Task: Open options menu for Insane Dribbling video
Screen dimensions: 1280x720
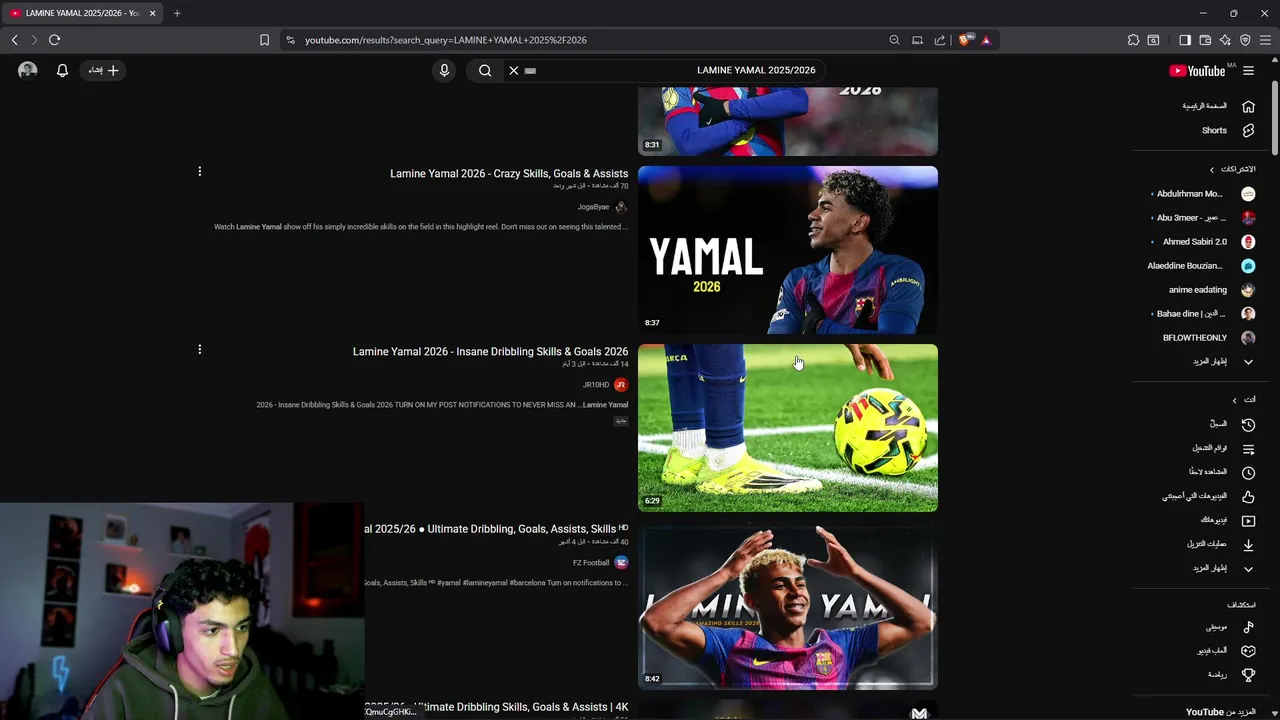Action: (199, 349)
